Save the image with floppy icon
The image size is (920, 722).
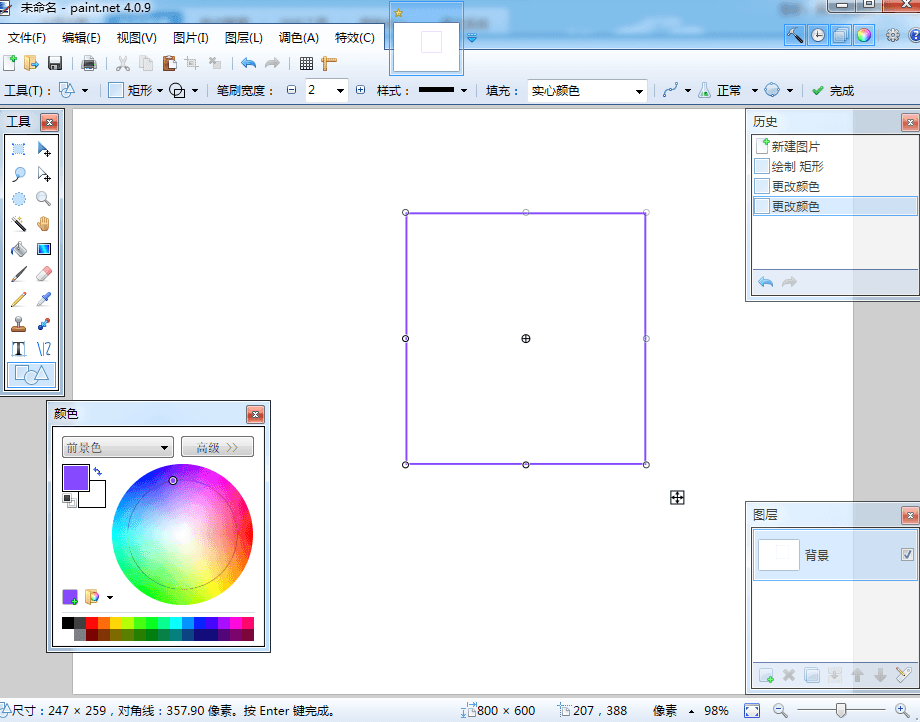(x=55, y=63)
